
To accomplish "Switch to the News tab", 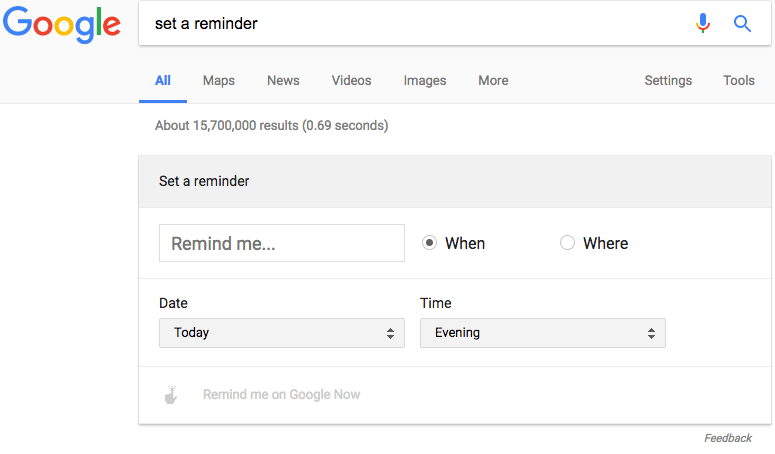I will pos(283,81).
